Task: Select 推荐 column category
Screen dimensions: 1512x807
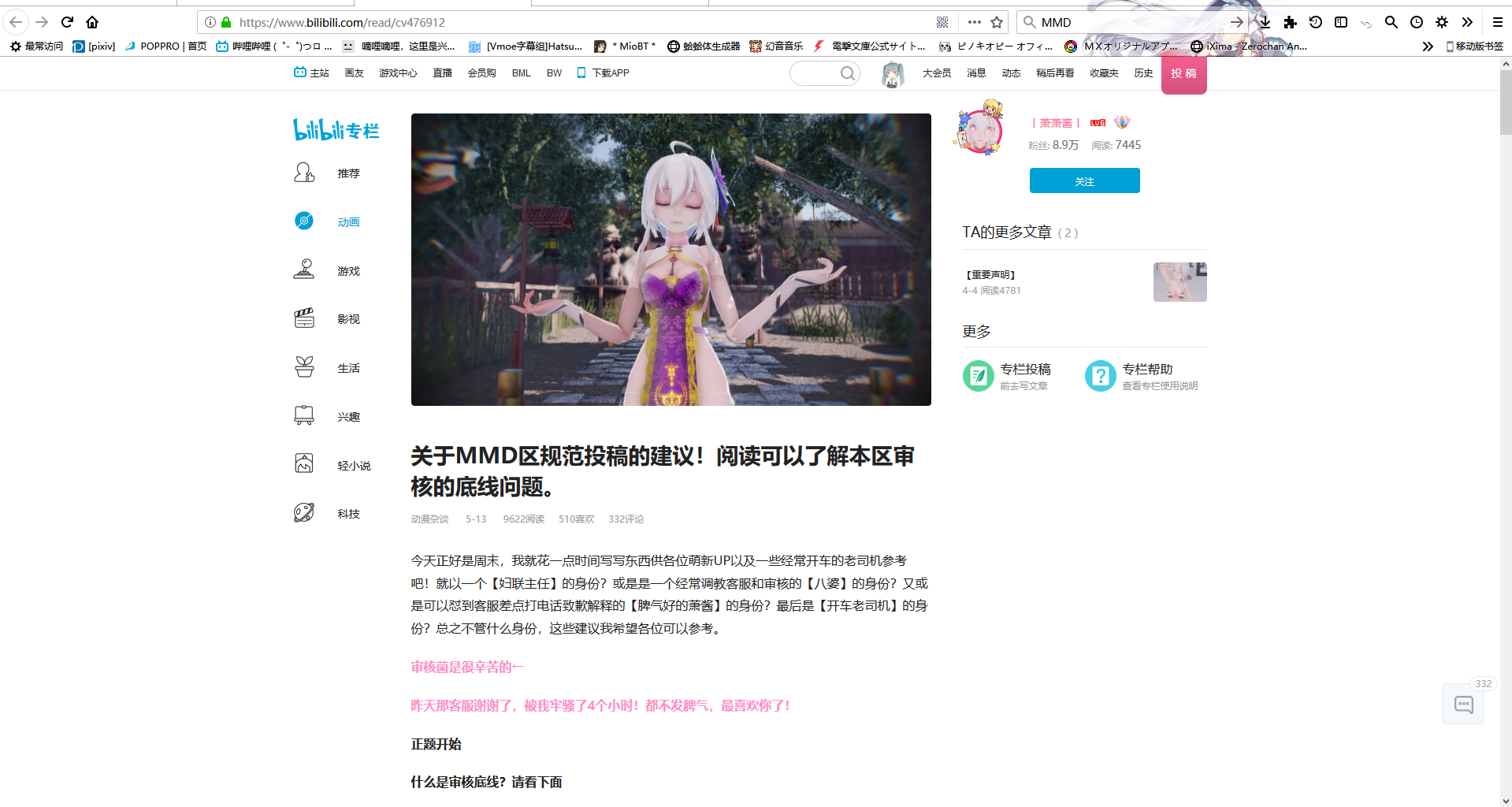Action: coord(327,173)
